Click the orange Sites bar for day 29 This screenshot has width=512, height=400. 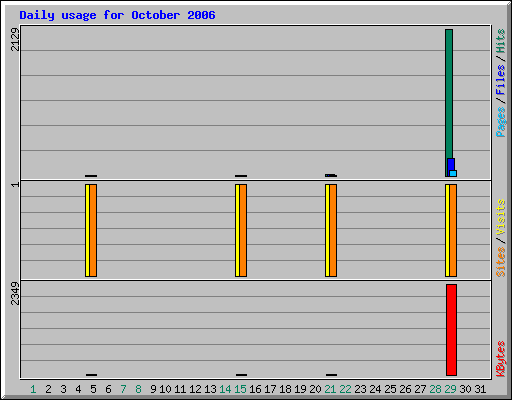coord(453,230)
